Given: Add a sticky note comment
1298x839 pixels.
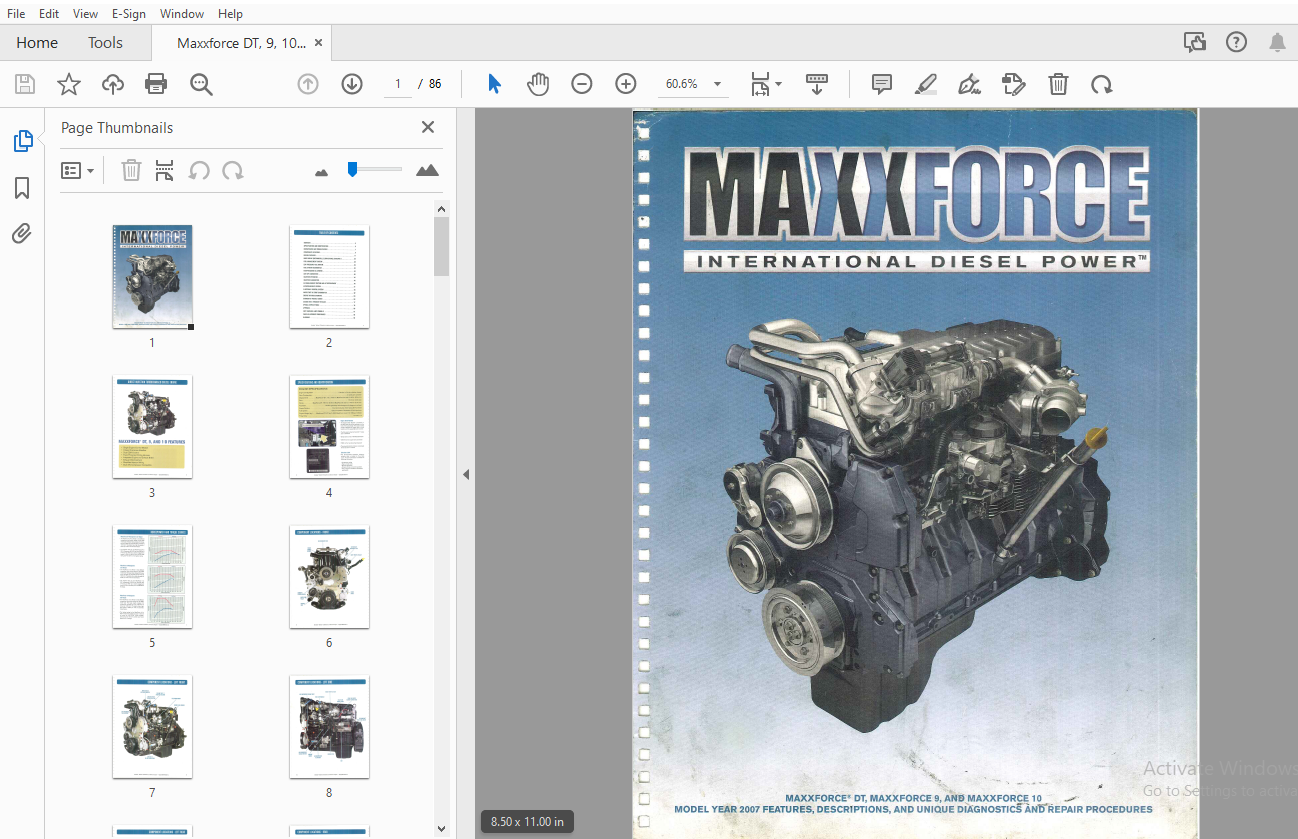Looking at the screenshot, I should [882, 84].
